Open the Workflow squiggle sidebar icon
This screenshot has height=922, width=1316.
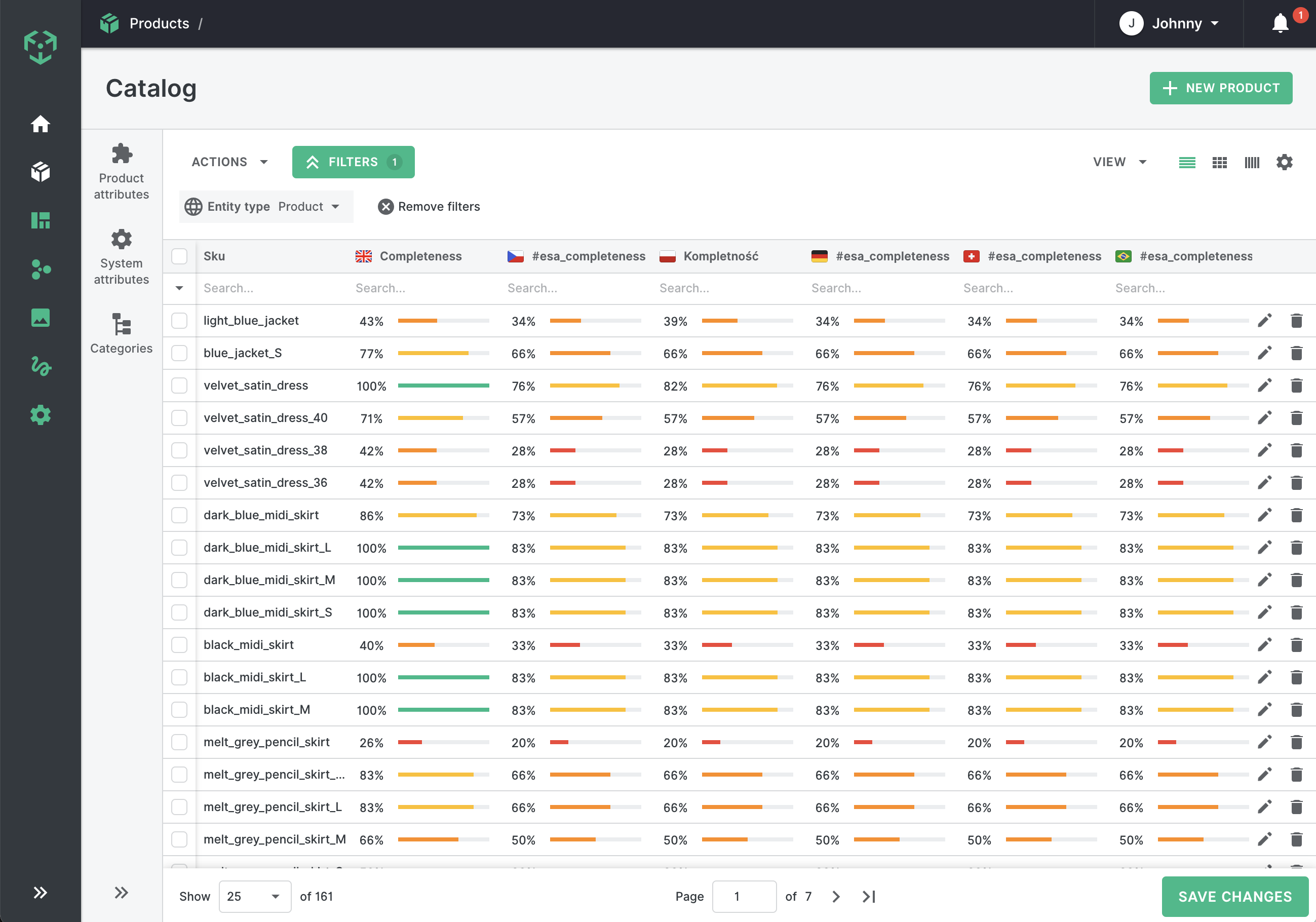click(x=40, y=366)
